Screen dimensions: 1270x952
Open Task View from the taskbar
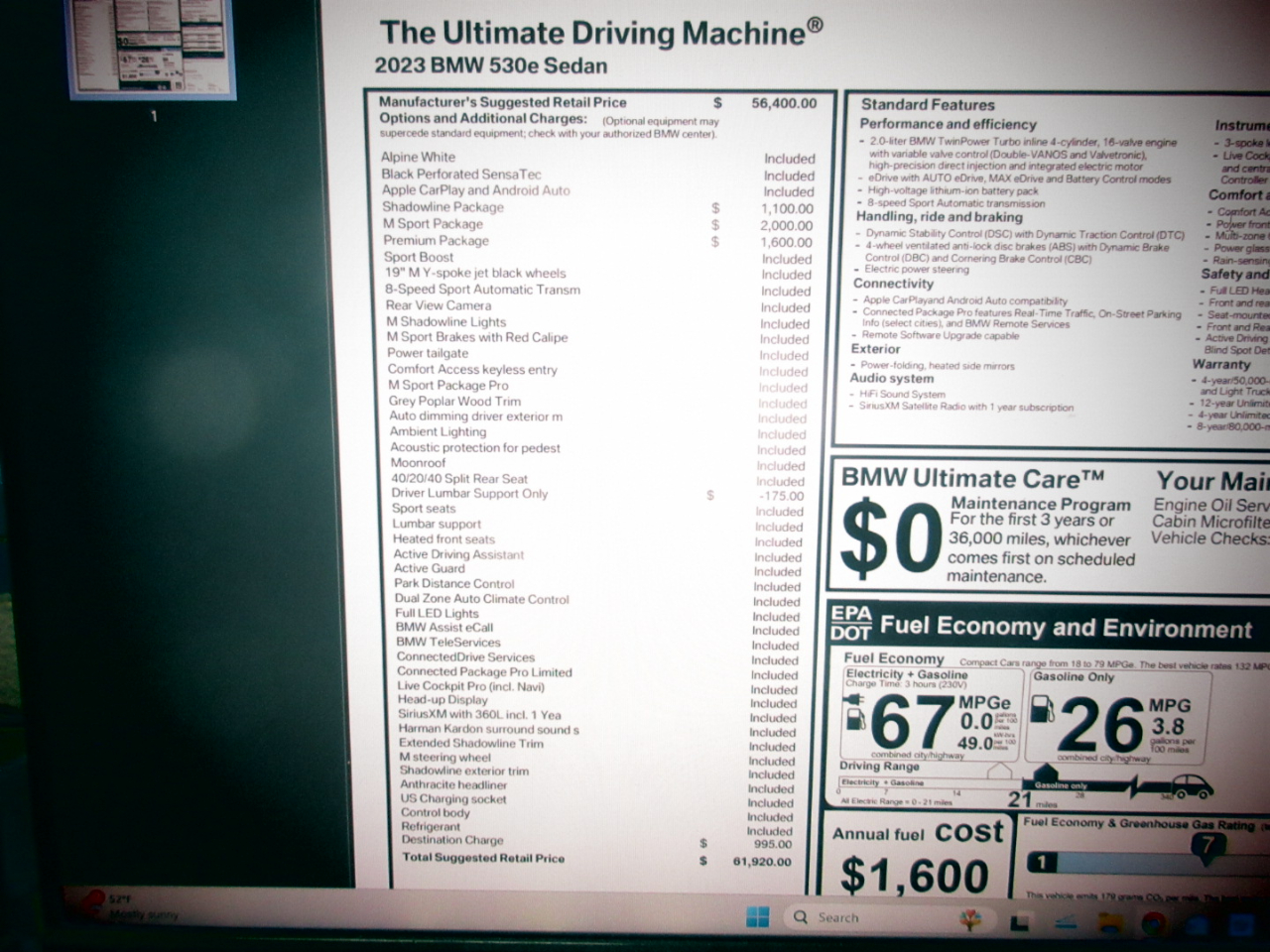pos(1019,923)
